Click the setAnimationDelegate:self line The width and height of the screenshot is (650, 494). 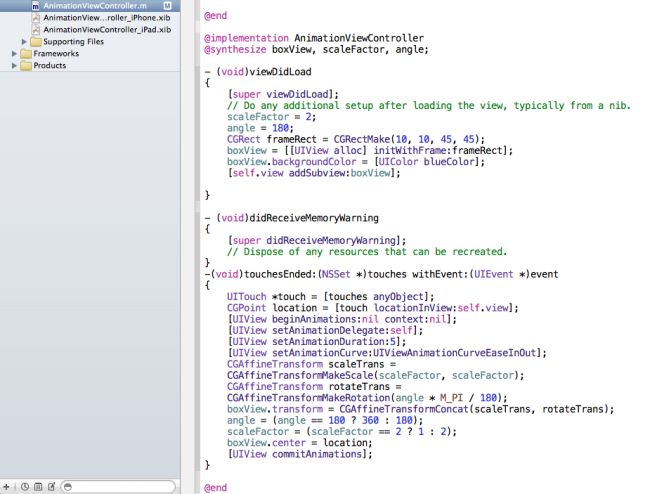(325, 330)
